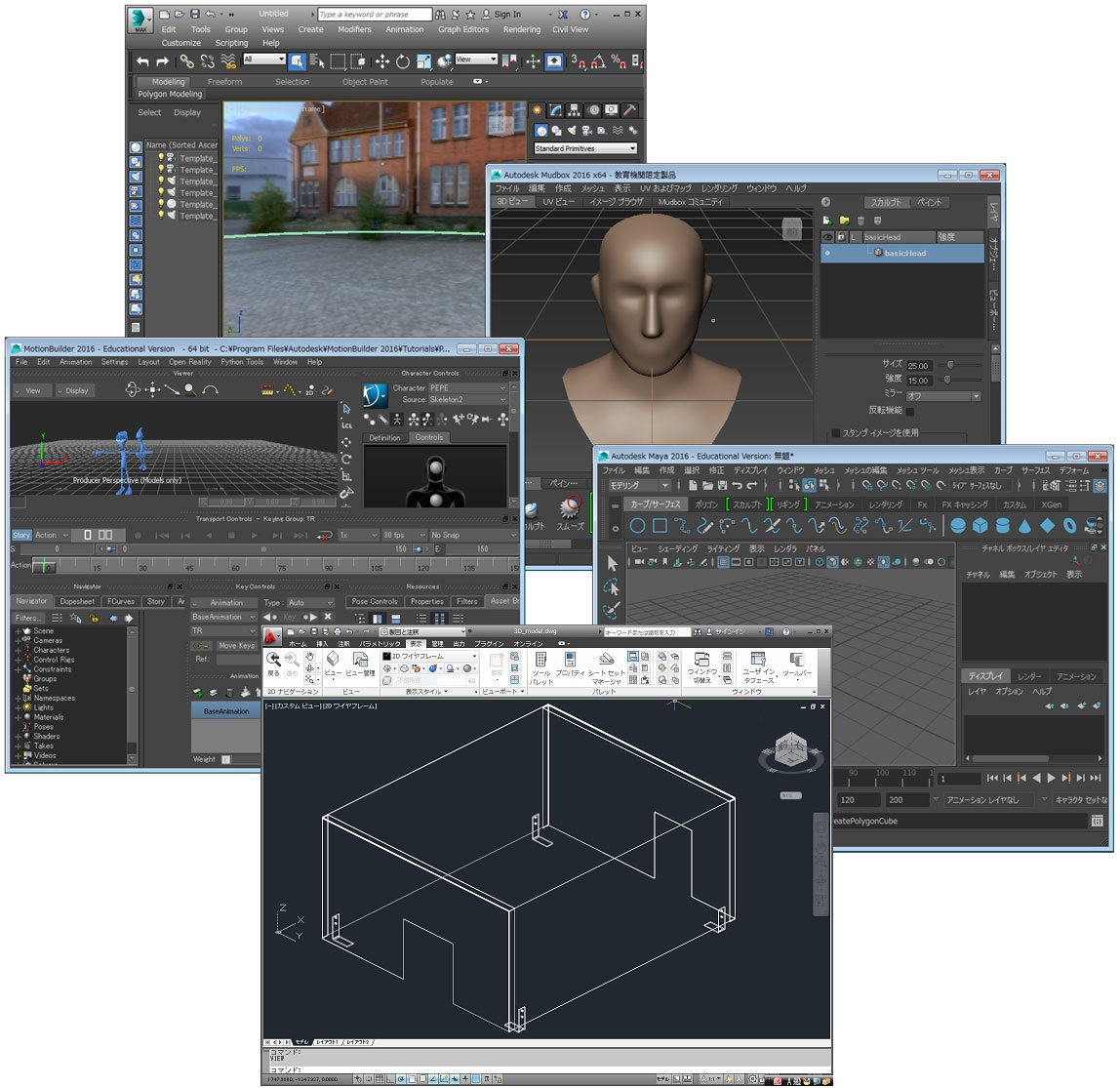Screen dimensions: 1120x1088
Task: Toggle lightbulb of first Template row in 3ds Max
Action: point(161,157)
